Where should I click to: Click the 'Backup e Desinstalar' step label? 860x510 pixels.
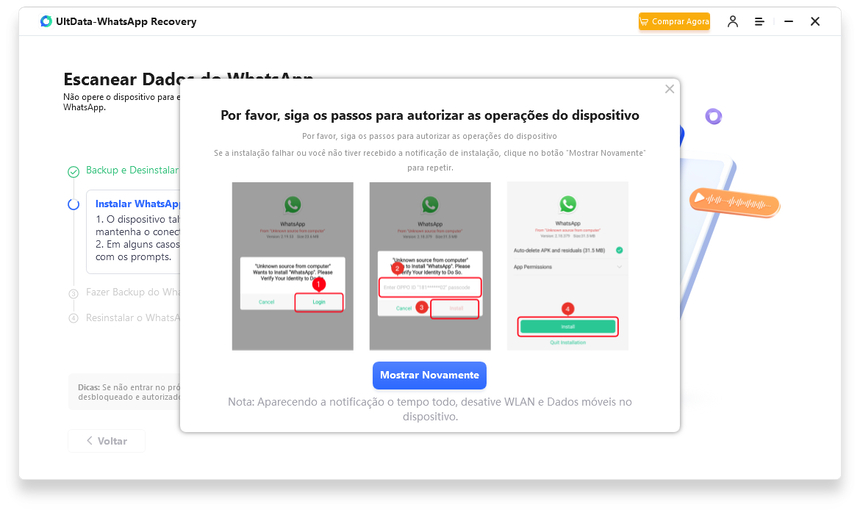point(132,170)
